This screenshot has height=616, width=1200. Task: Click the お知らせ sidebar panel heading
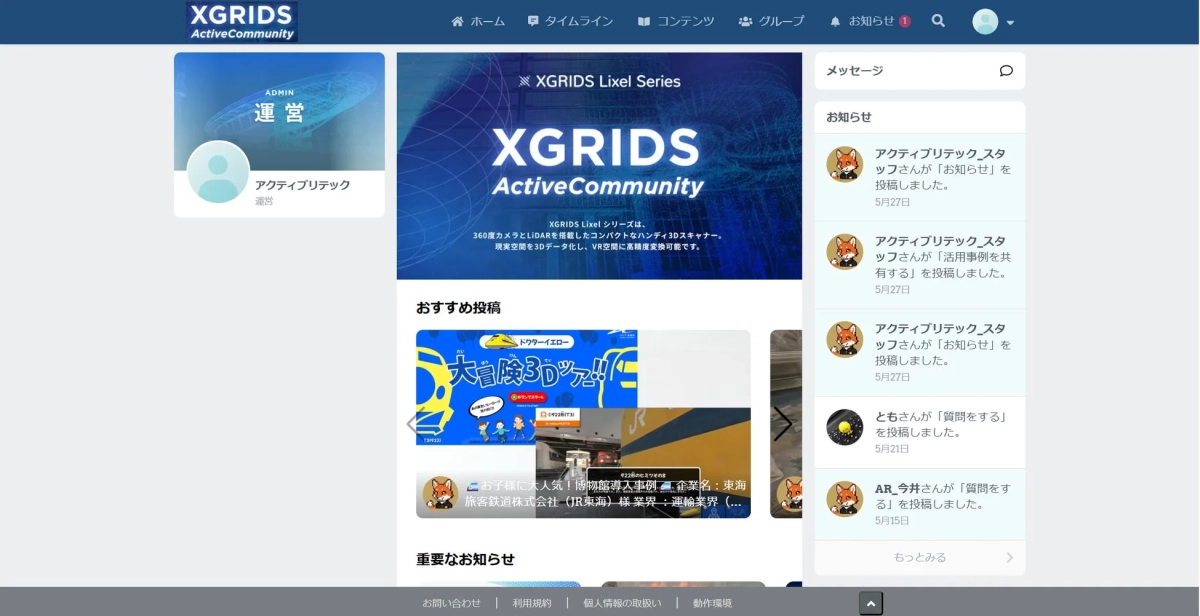click(x=849, y=117)
